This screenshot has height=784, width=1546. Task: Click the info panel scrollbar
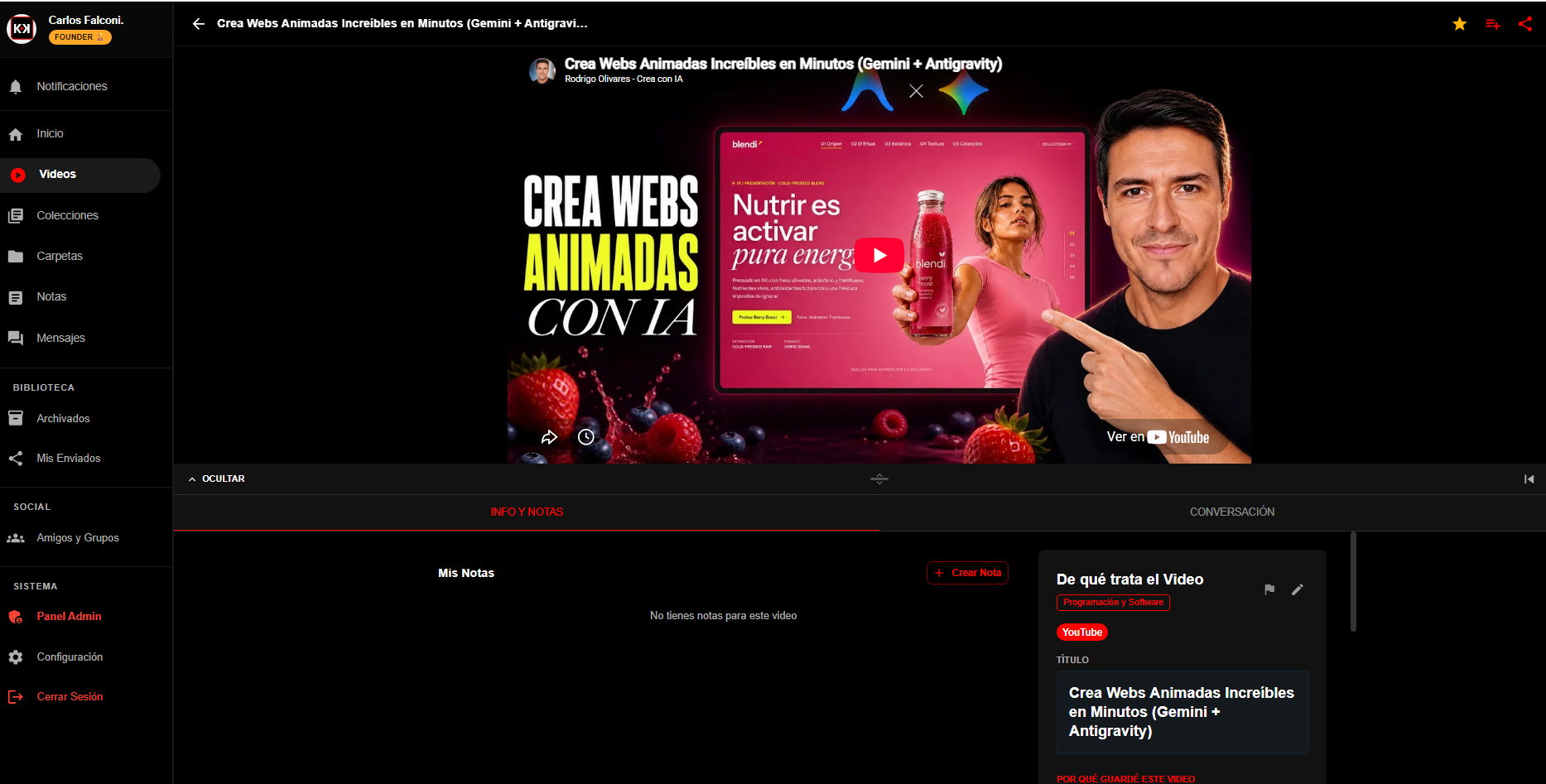tap(1353, 582)
